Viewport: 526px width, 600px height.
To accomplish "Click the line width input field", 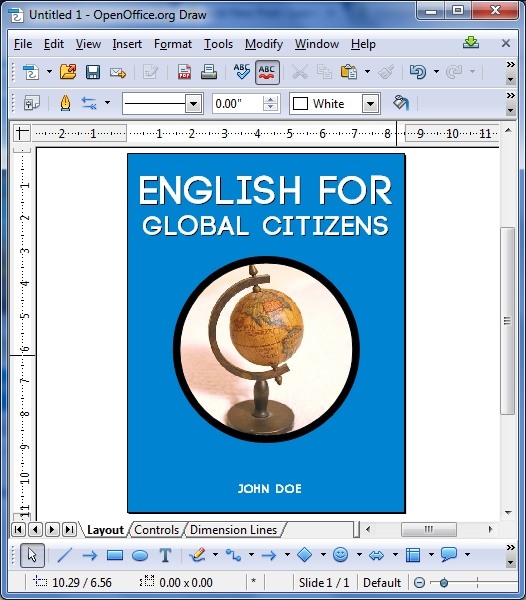I will point(238,103).
